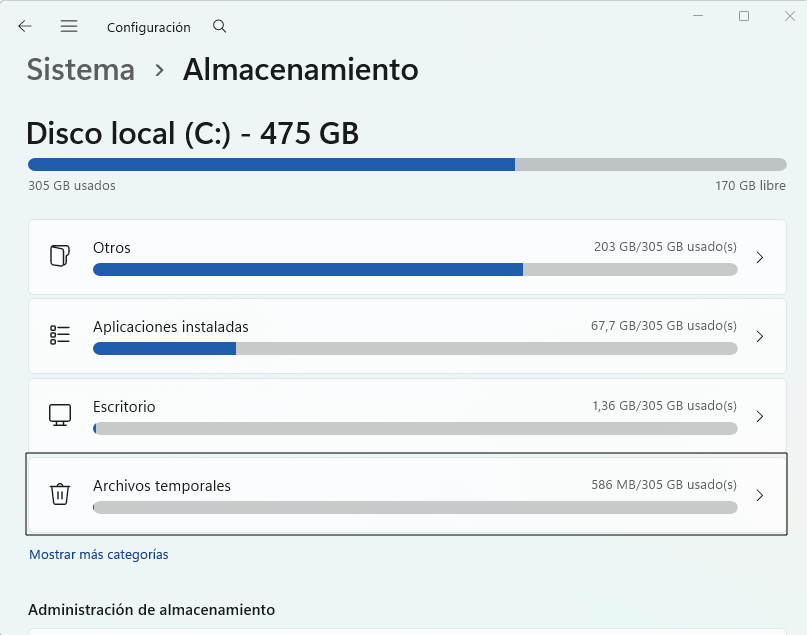Open Mostrar más categorías
This screenshot has width=807, height=635.
pos(98,554)
